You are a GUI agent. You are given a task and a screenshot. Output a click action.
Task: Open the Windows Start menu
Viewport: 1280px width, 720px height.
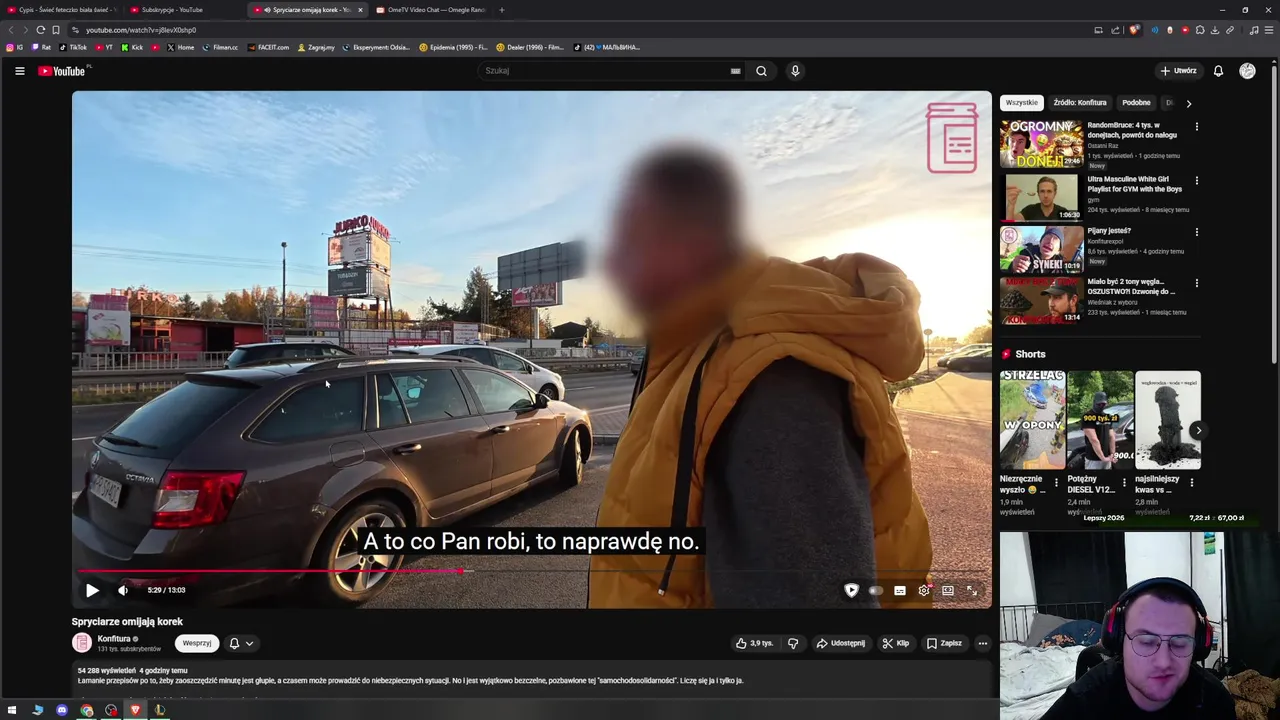coord(12,710)
